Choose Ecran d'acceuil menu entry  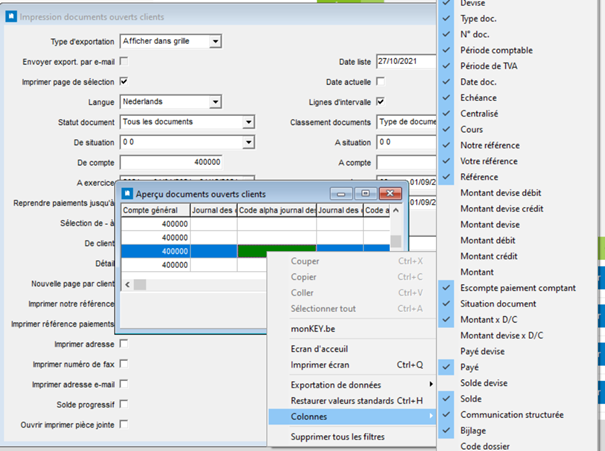coord(352,349)
